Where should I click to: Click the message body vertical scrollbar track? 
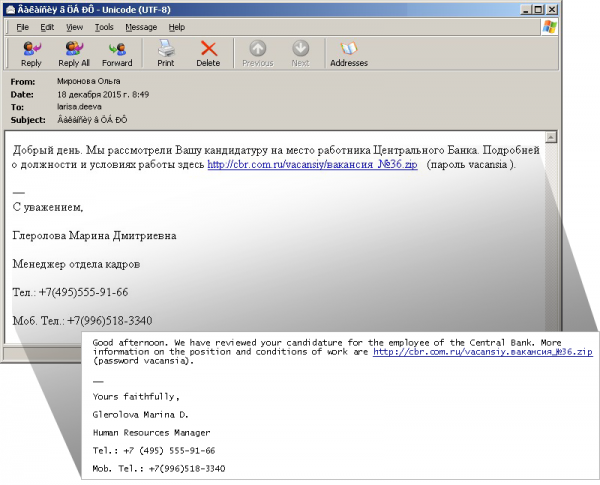click(x=551, y=237)
